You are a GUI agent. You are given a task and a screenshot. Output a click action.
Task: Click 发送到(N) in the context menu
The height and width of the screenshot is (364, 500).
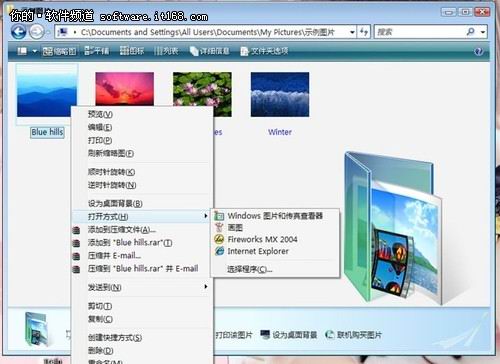pos(142,287)
